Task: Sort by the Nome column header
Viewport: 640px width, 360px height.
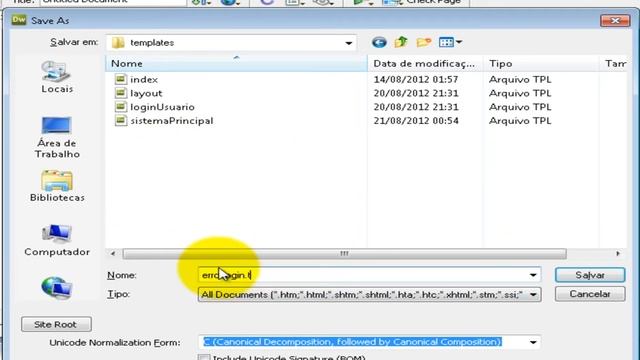Action: [x=236, y=64]
